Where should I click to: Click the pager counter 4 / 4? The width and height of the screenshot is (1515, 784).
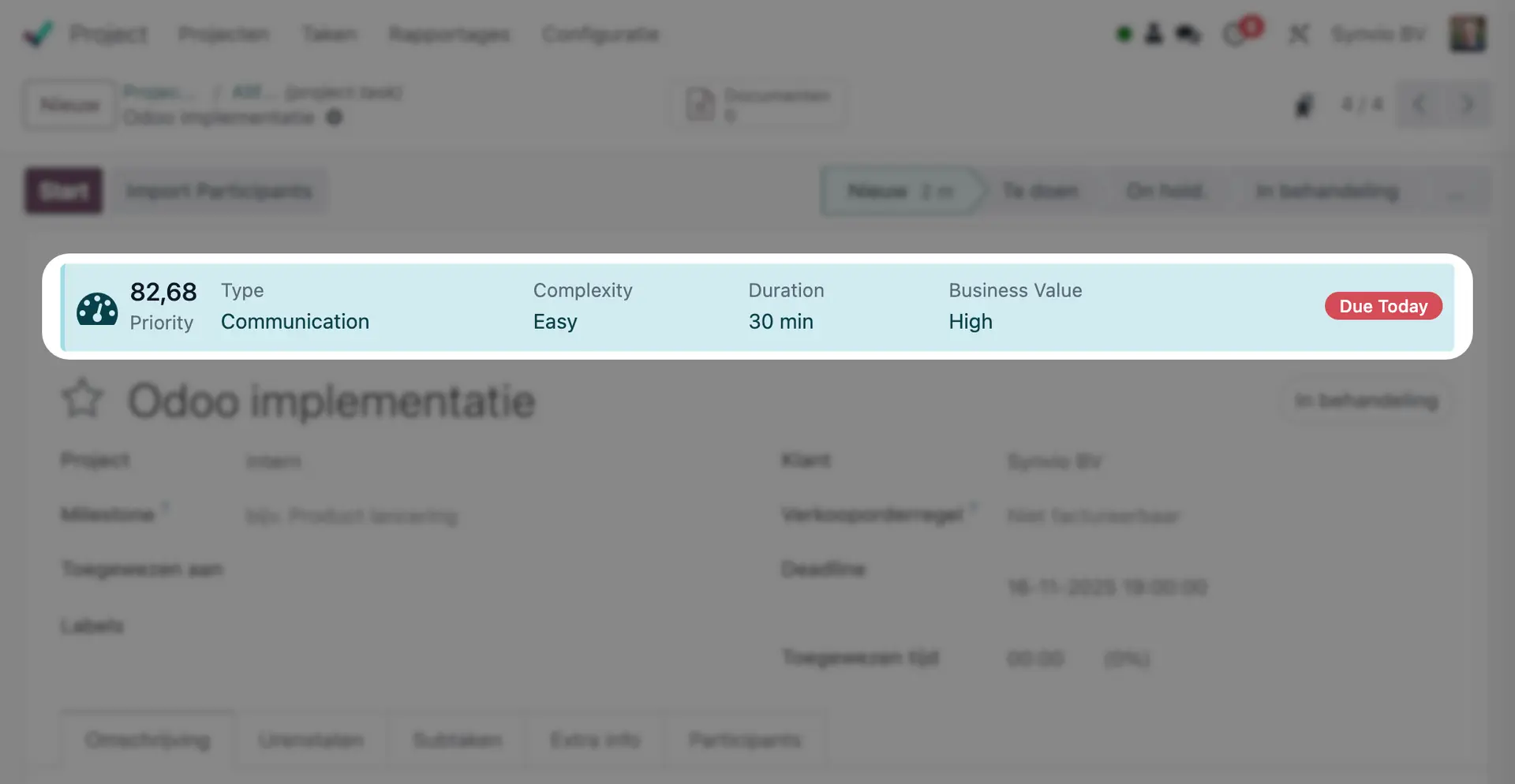1362,104
